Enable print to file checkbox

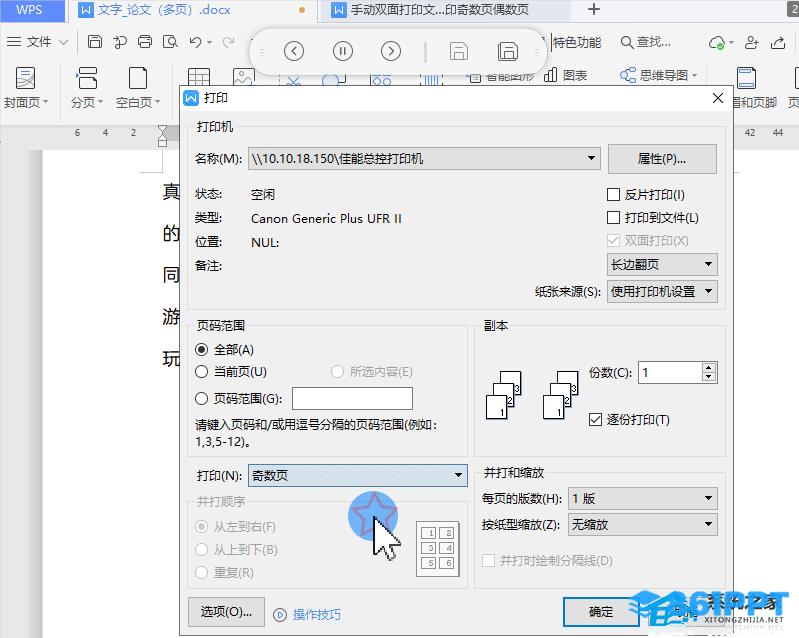pyautogui.click(x=614, y=218)
